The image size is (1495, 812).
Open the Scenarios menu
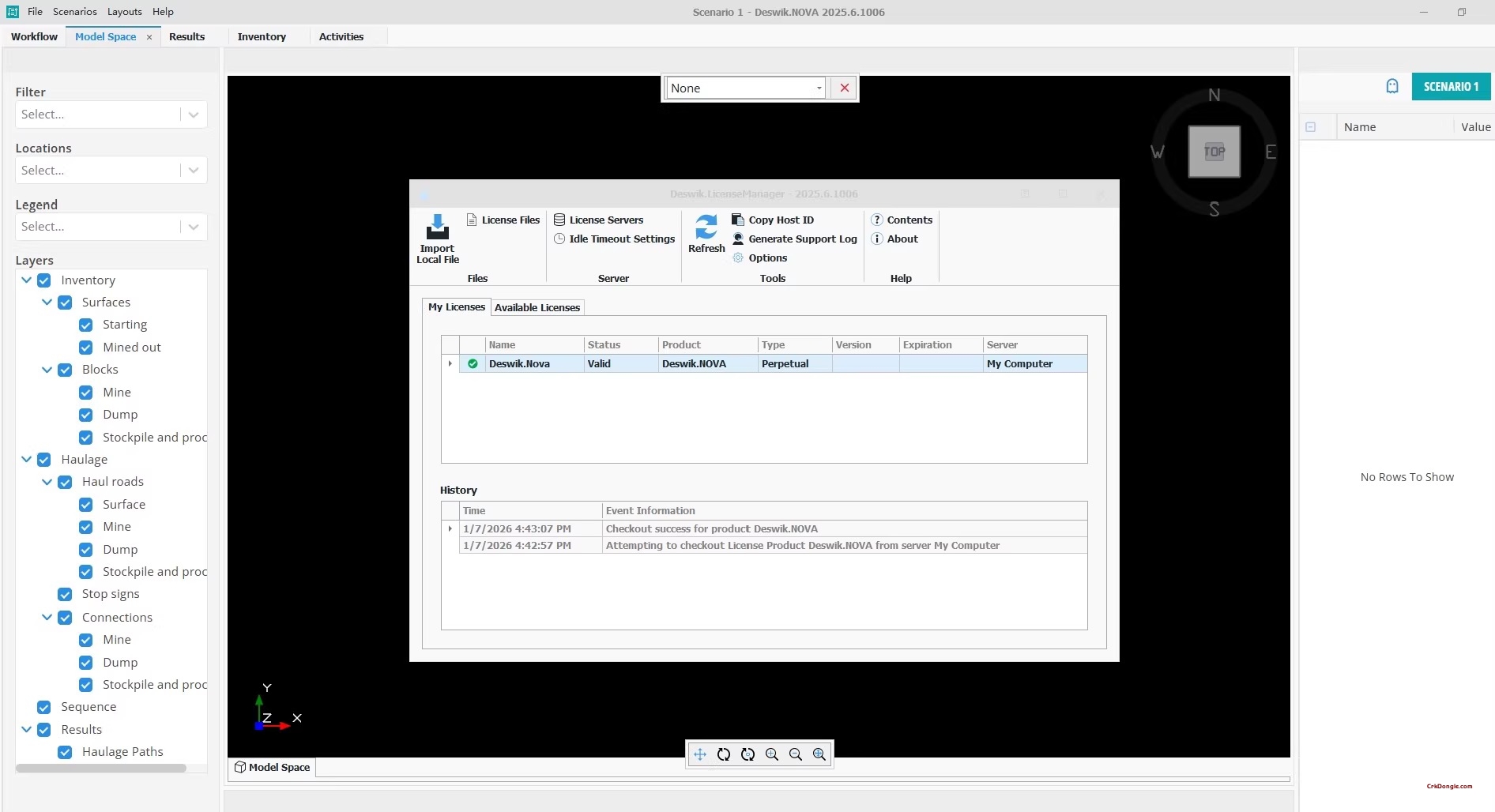point(74,11)
